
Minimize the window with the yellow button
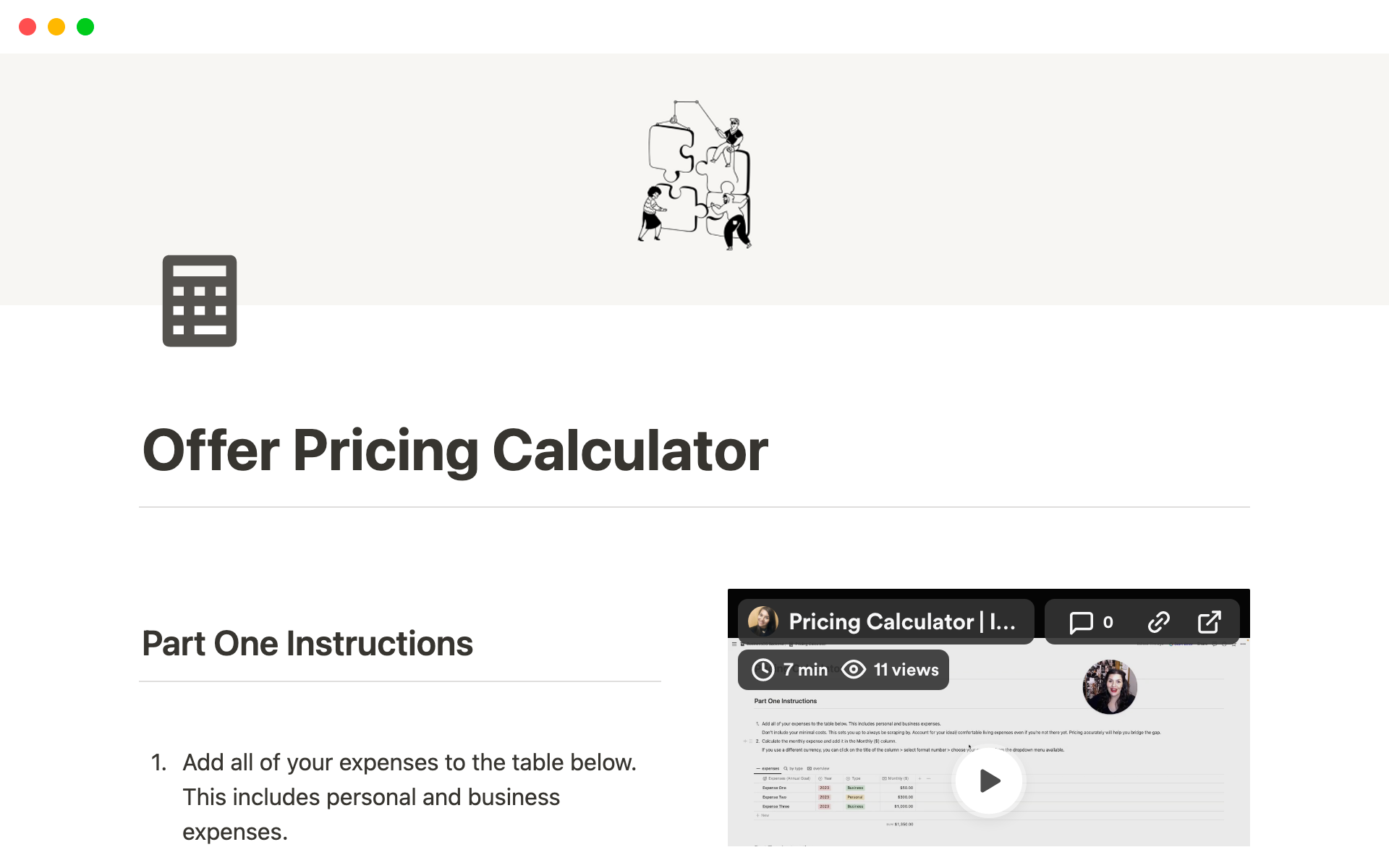click(56, 27)
